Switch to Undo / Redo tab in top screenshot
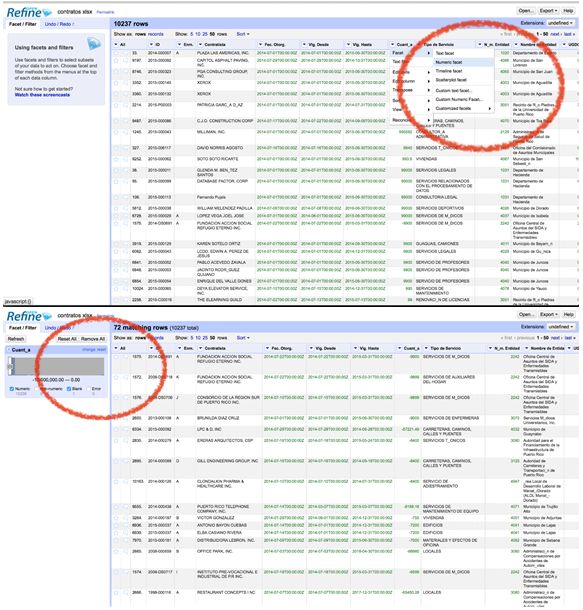Screen dimensions: 583x610 59,24
